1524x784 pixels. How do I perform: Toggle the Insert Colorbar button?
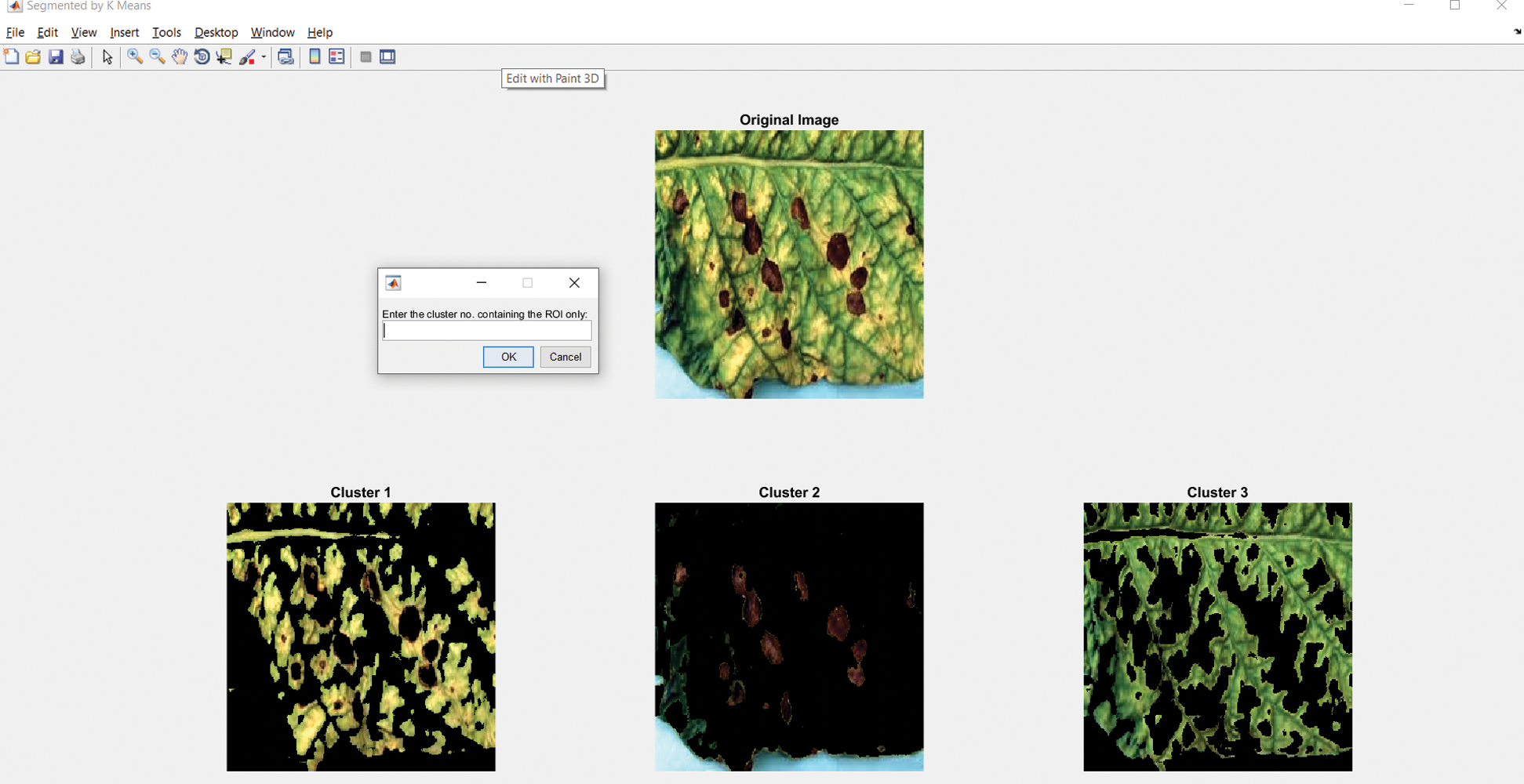pos(315,56)
